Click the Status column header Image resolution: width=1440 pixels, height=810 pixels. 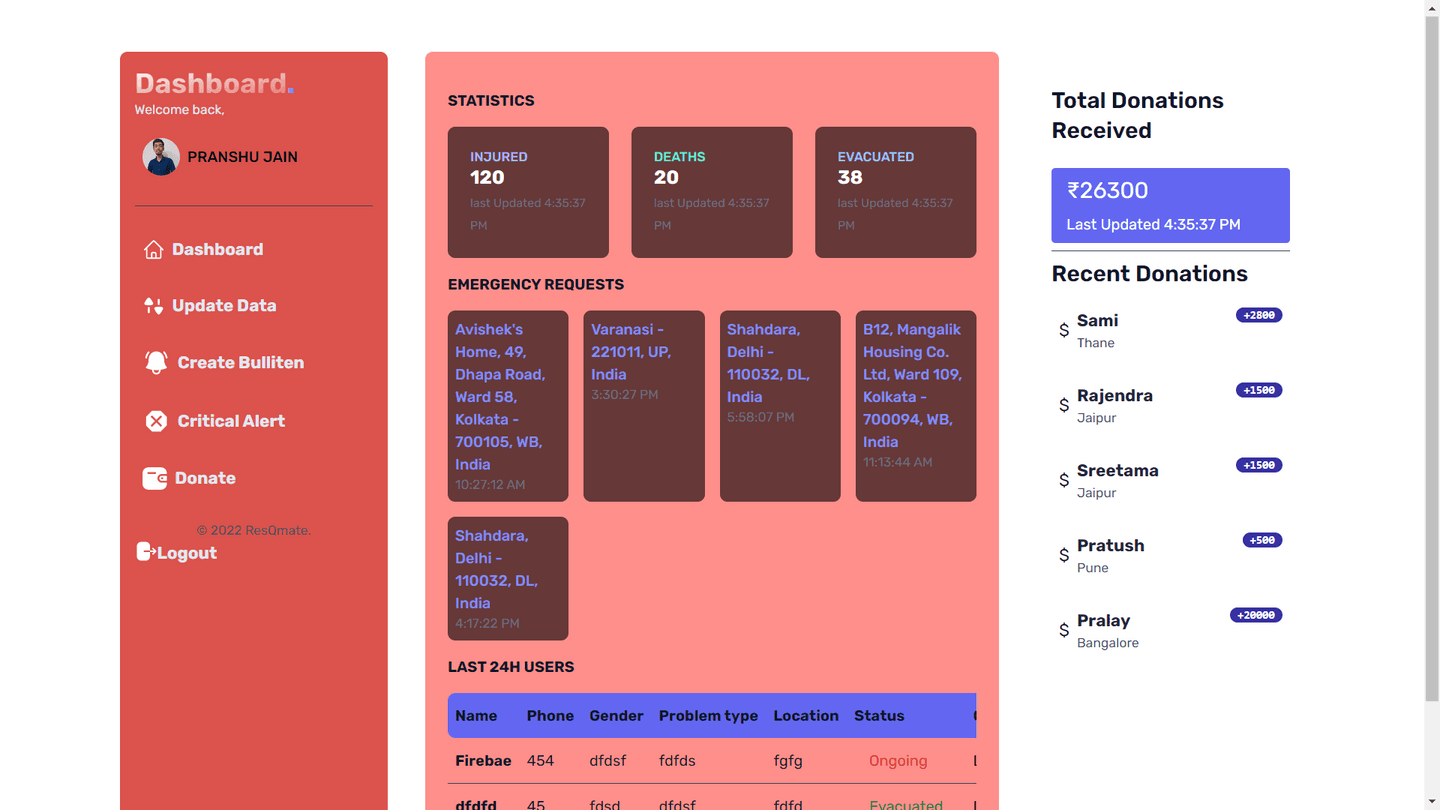click(879, 716)
